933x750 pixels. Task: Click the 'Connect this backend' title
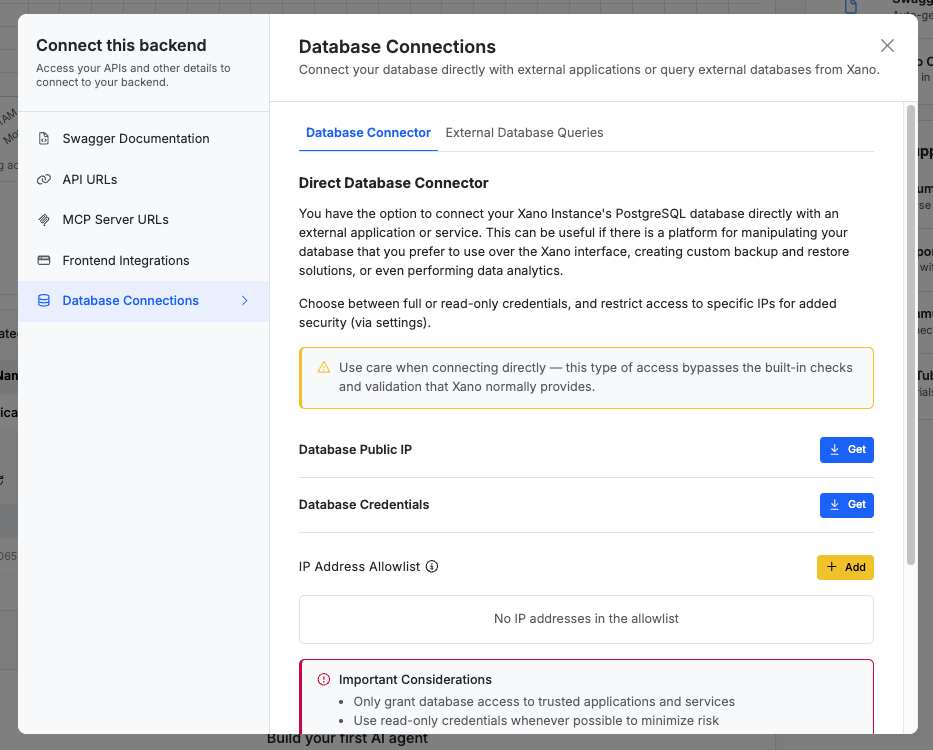point(121,45)
